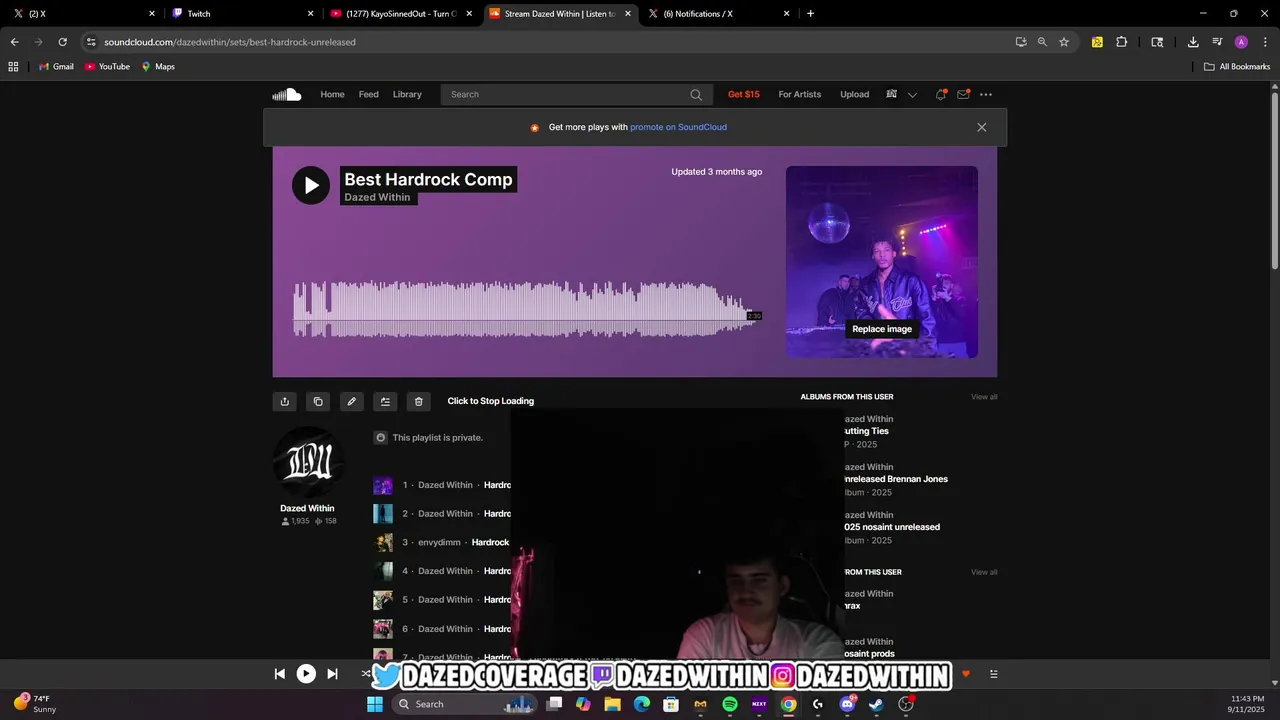Open Spotify from the taskbar

(730, 704)
